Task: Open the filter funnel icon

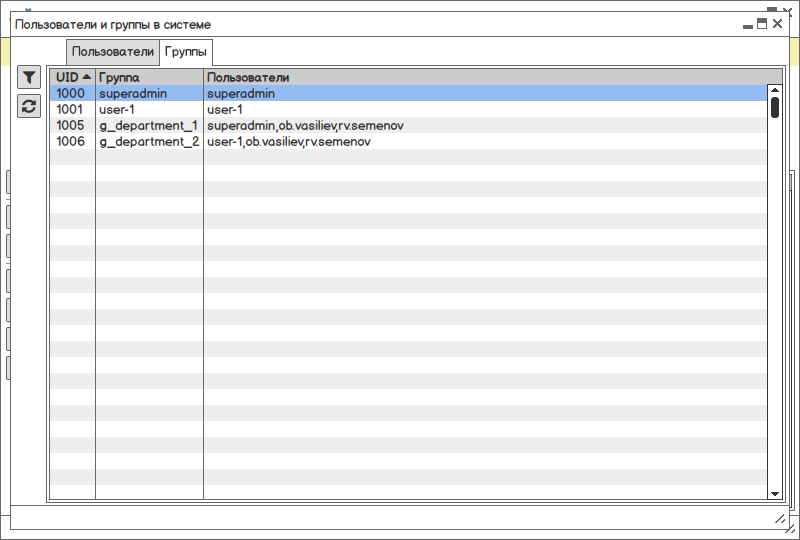Action: tap(29, 78)
